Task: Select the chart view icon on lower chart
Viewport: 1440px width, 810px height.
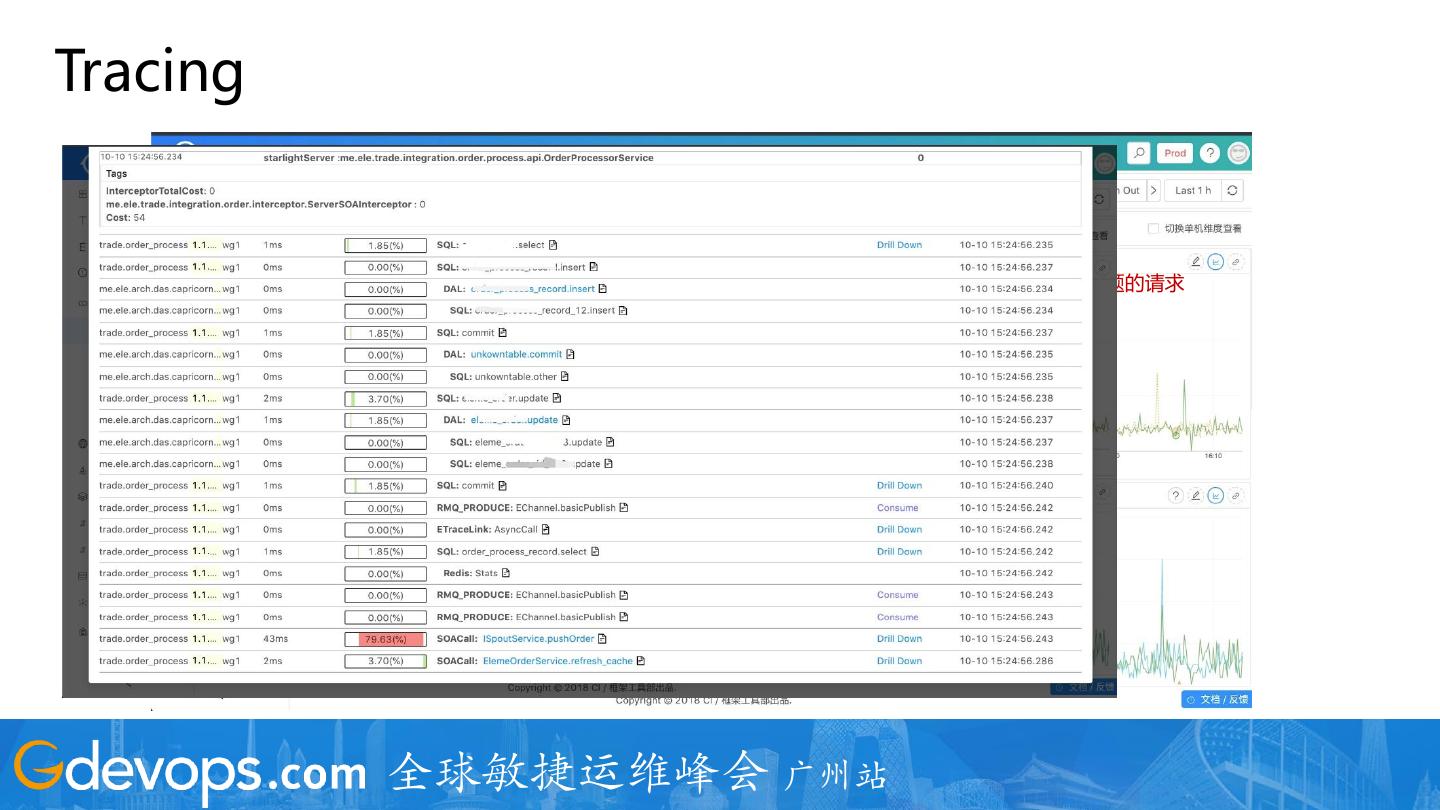Action: coord(1216,495)
